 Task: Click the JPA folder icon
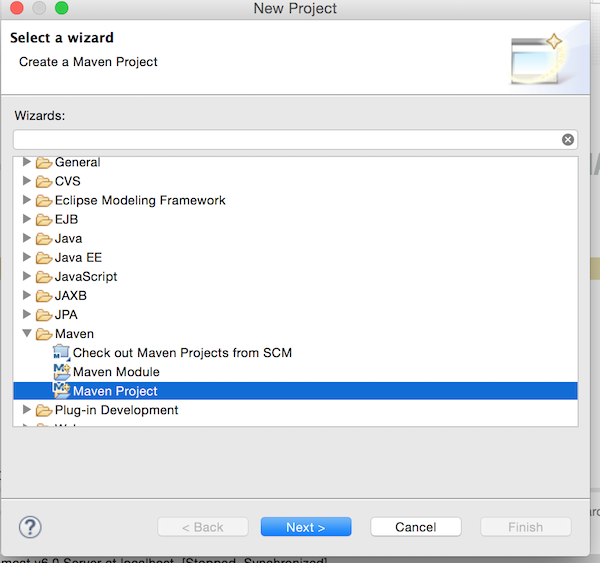pos(44,315)
